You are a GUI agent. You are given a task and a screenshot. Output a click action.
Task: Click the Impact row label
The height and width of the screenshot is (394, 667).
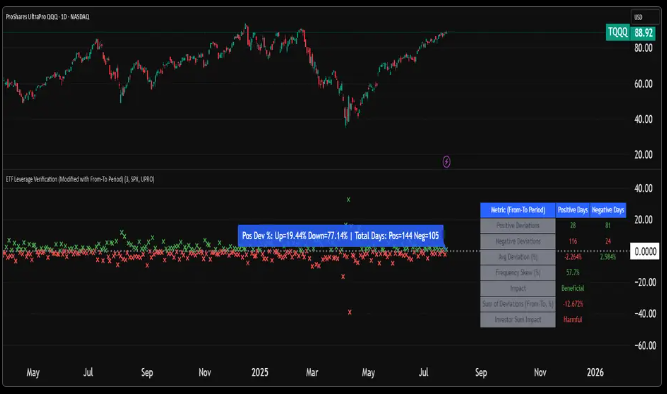(518, 288)
